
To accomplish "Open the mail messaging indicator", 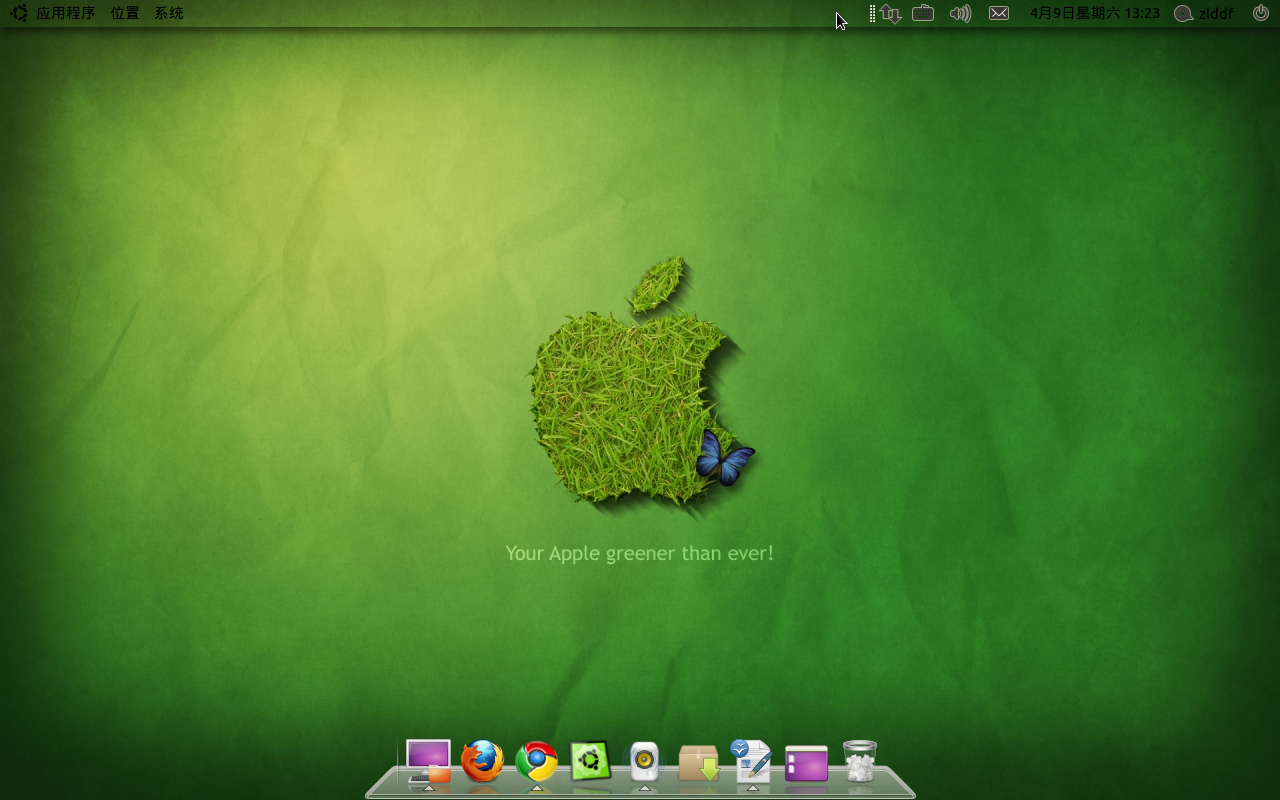I will point(999,13).
